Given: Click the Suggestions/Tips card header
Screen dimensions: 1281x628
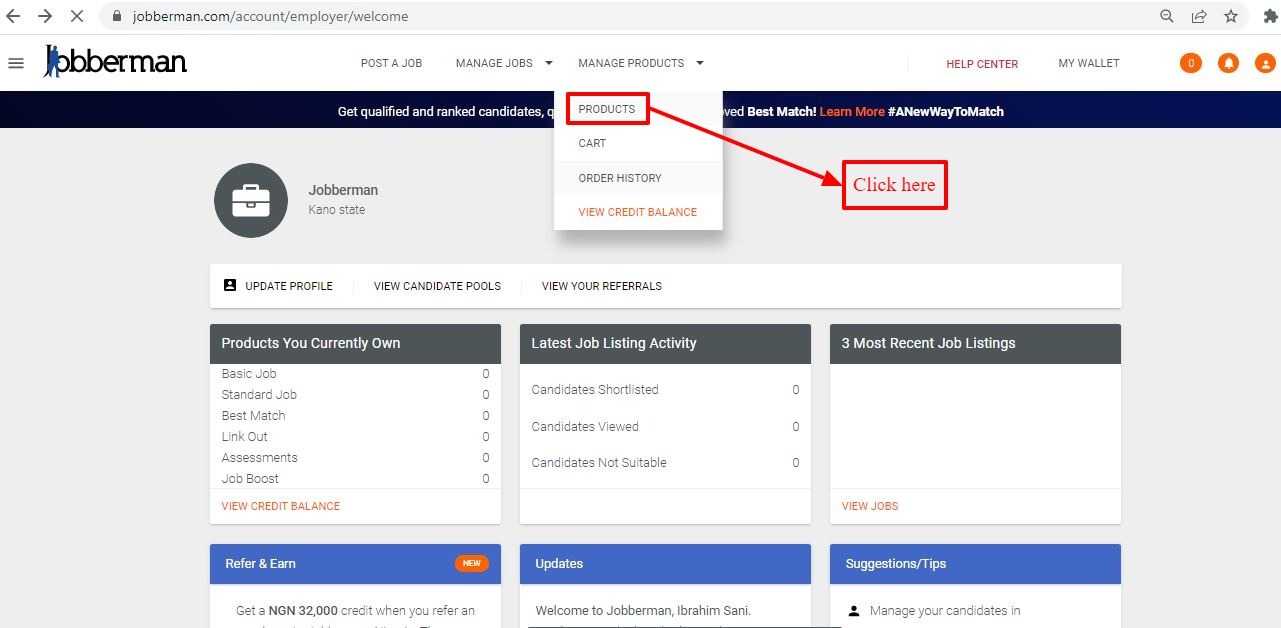Looking at the screenshot, I should pyautogui.click(x=975, y=564).
